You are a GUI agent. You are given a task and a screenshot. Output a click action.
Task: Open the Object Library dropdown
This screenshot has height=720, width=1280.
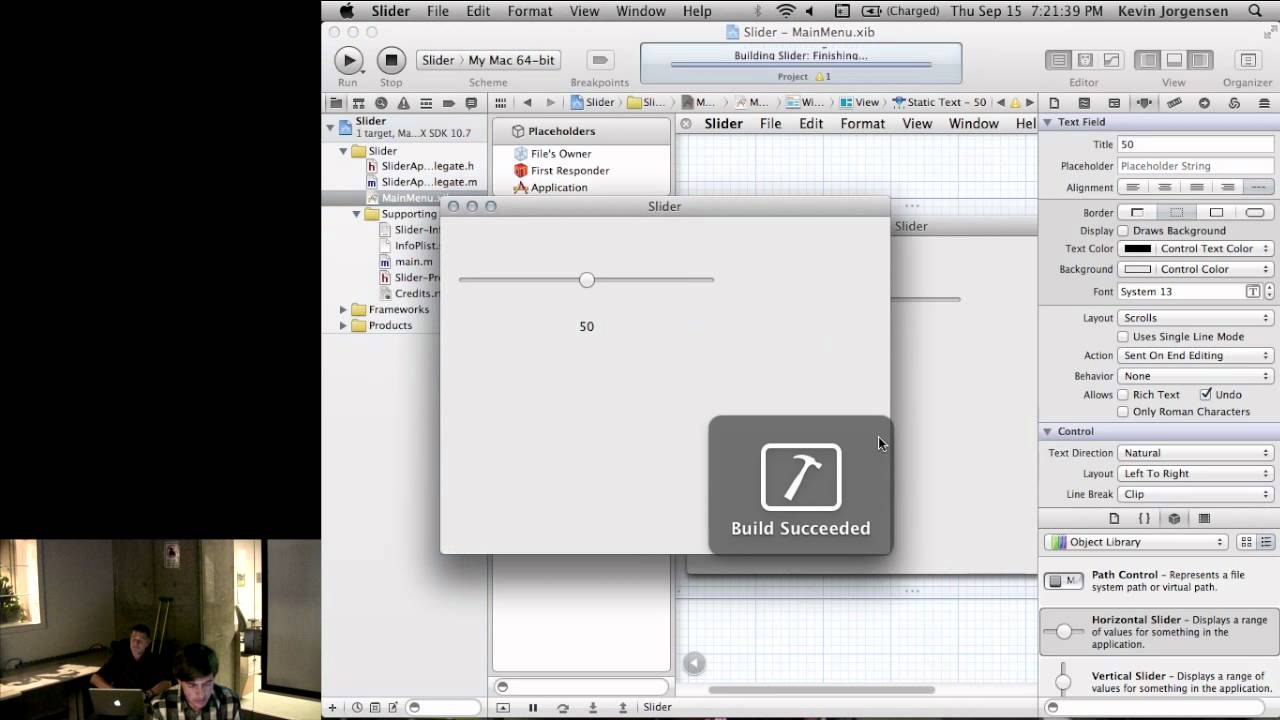coord(1136,542)
